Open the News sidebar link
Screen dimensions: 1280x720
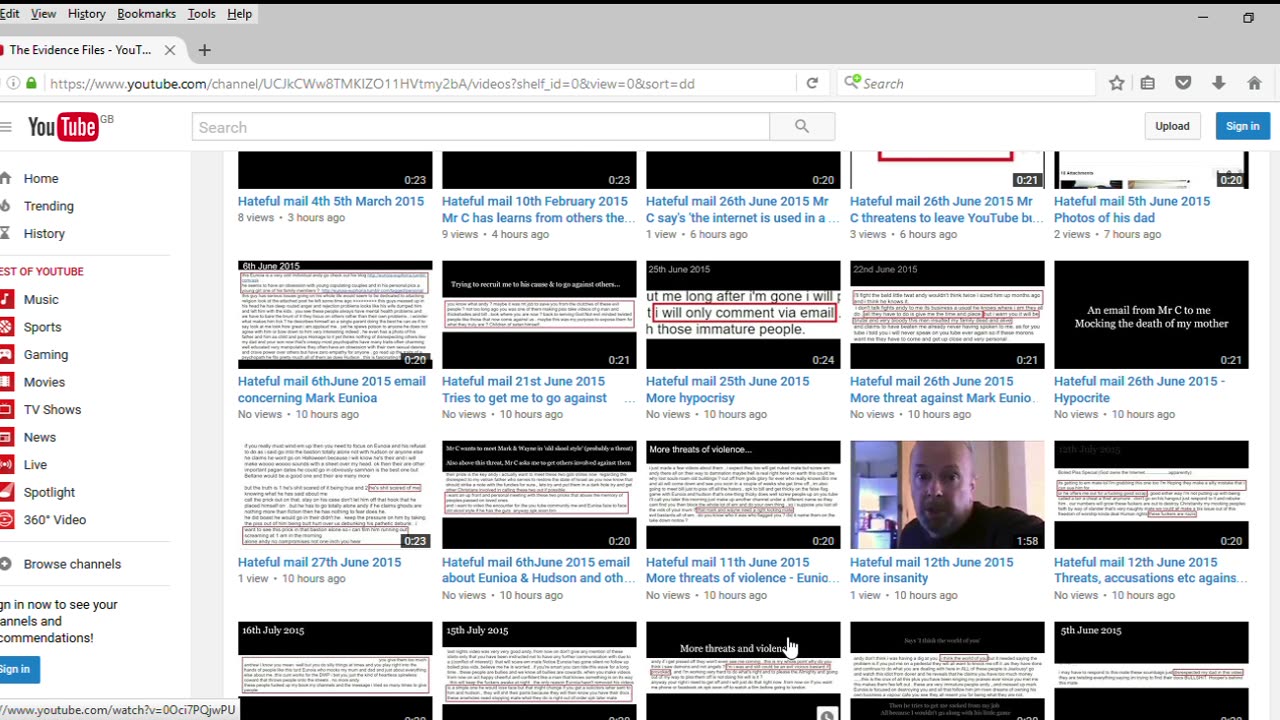coord(40,437)
